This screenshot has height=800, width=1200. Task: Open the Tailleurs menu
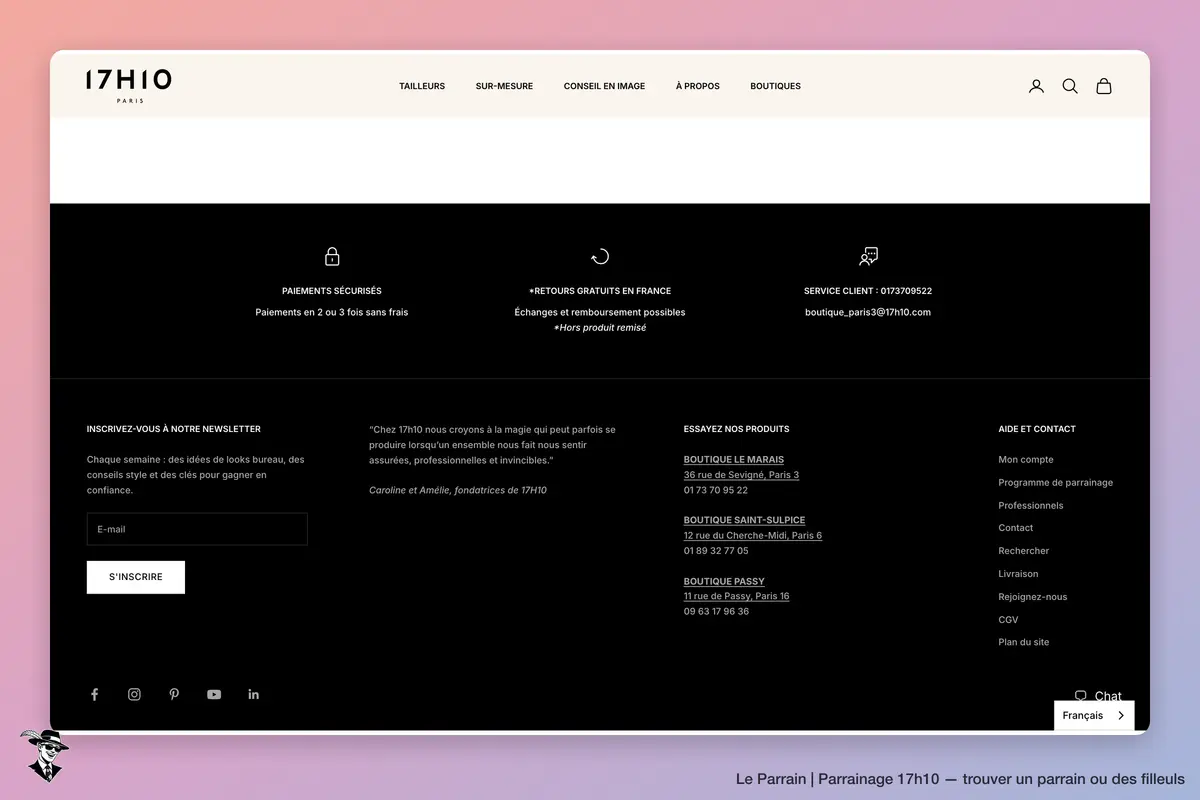(422, 86)
